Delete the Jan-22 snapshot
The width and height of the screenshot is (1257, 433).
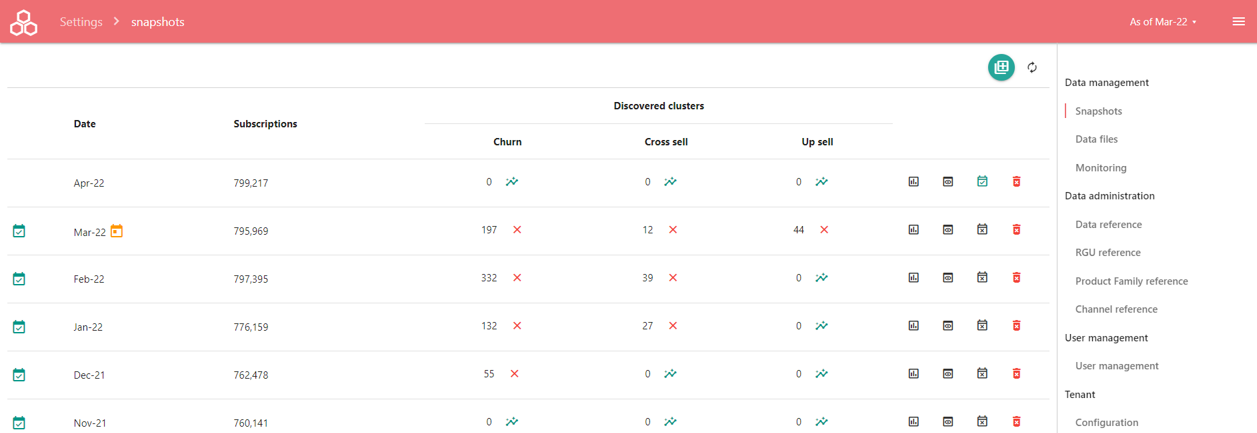[1016, 326]
